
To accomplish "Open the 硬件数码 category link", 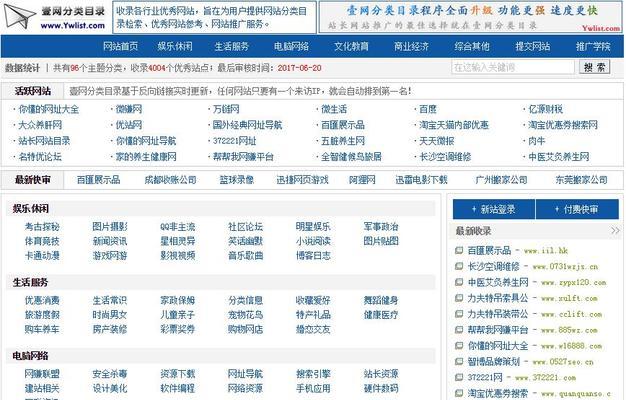I will [381, 388].
